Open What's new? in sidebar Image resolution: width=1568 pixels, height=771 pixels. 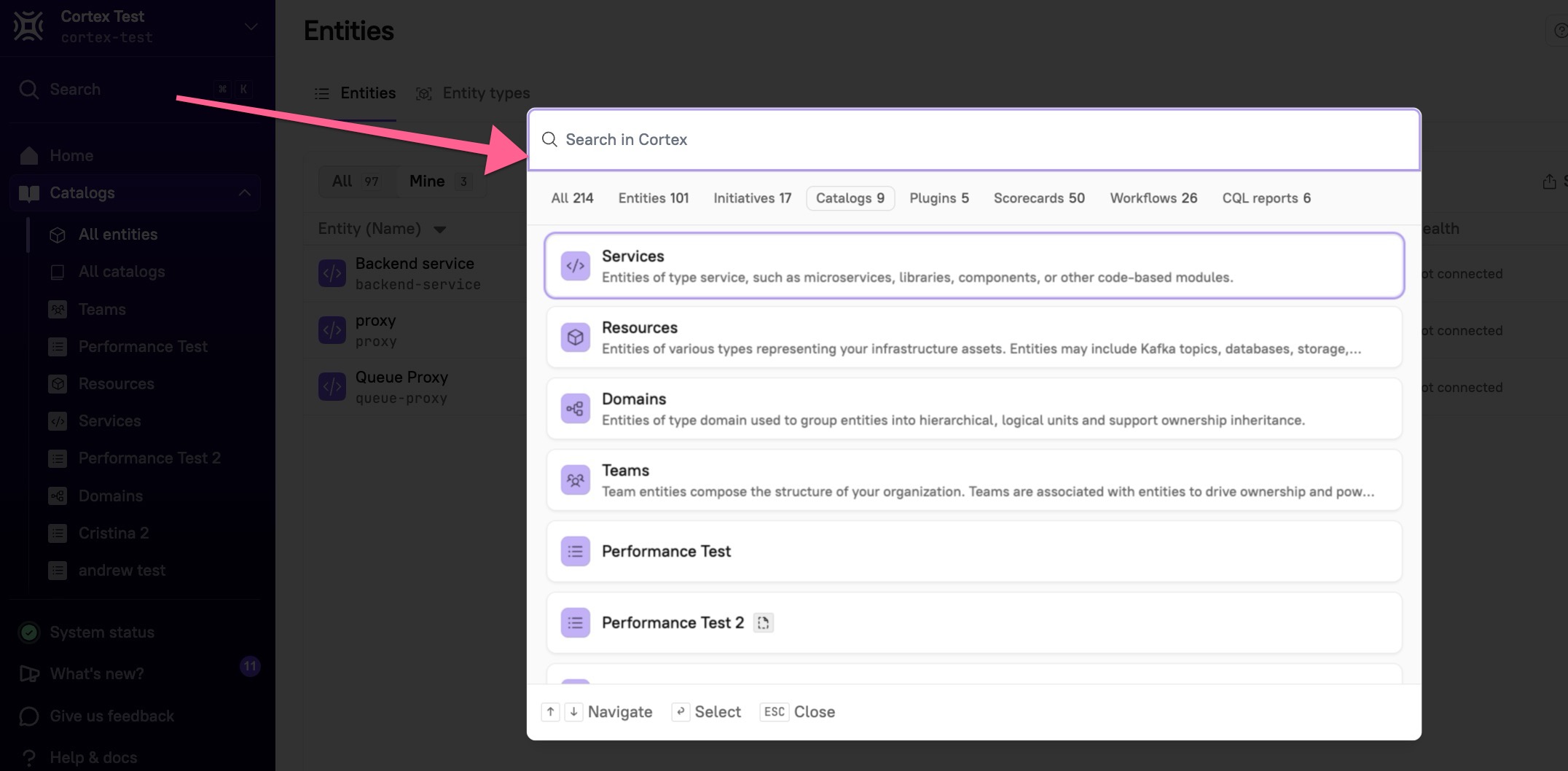tap(96, 673)
